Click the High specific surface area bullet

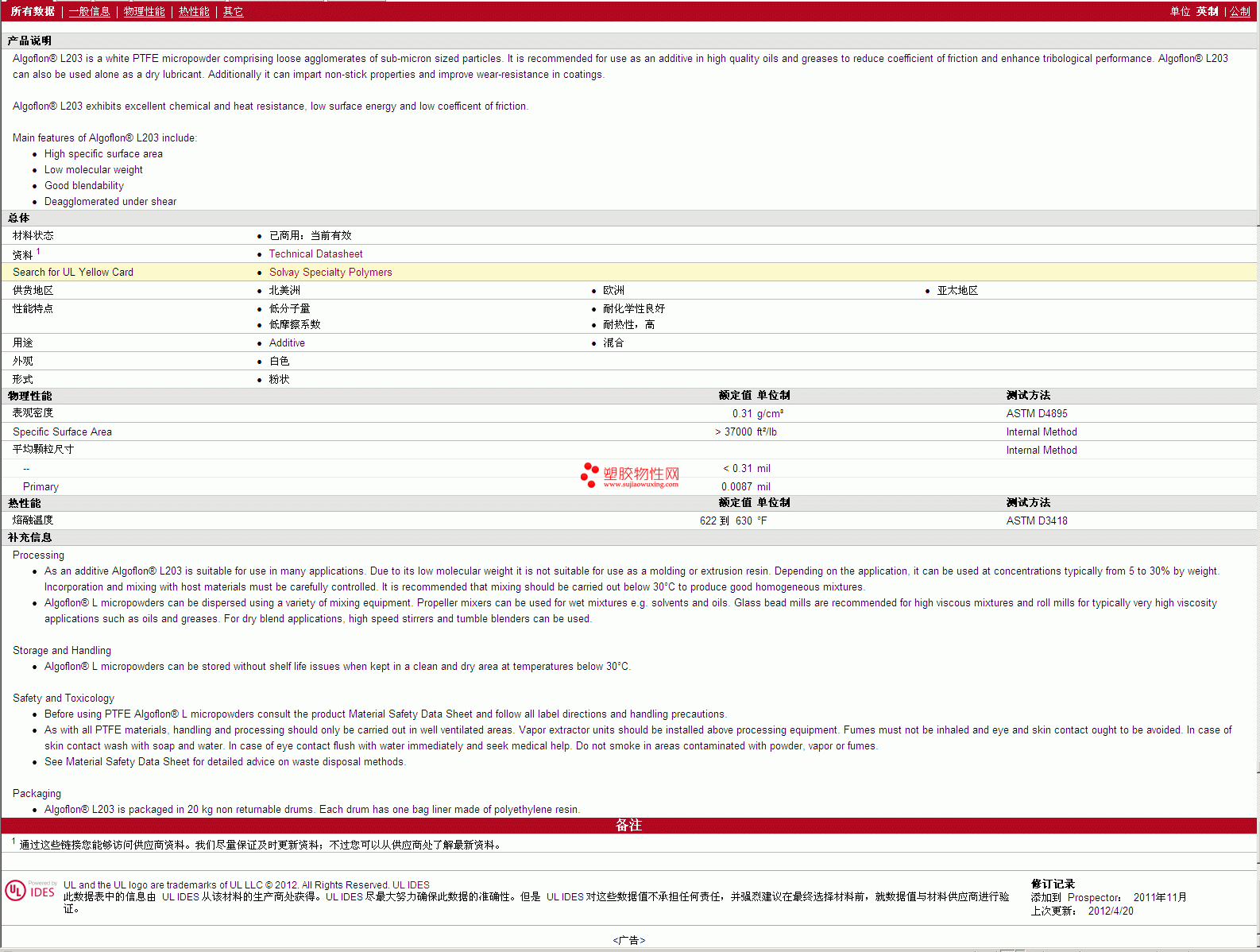(103, 153)
